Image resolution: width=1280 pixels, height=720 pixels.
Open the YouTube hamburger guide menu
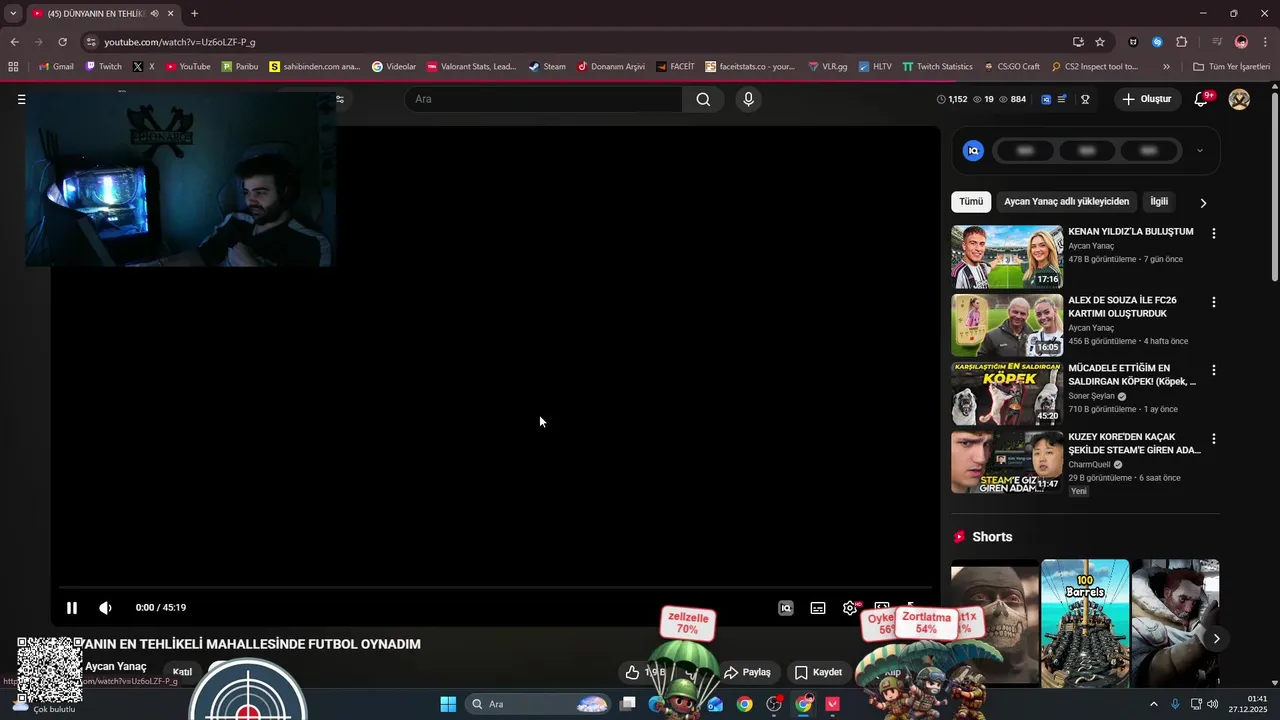[x=21, y=99]
